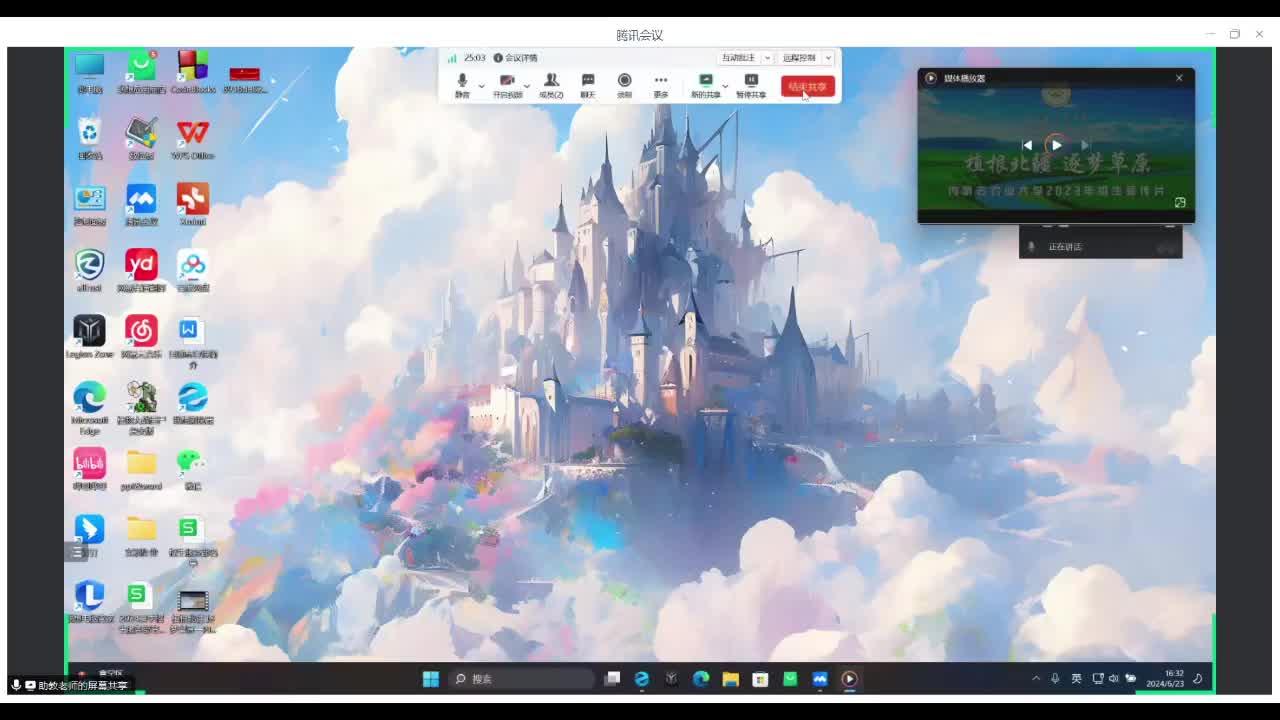The height and width of the screenshot is (720, 1280).
Task: Open the WeChat desktop shortcut
Action: [193, 468]
